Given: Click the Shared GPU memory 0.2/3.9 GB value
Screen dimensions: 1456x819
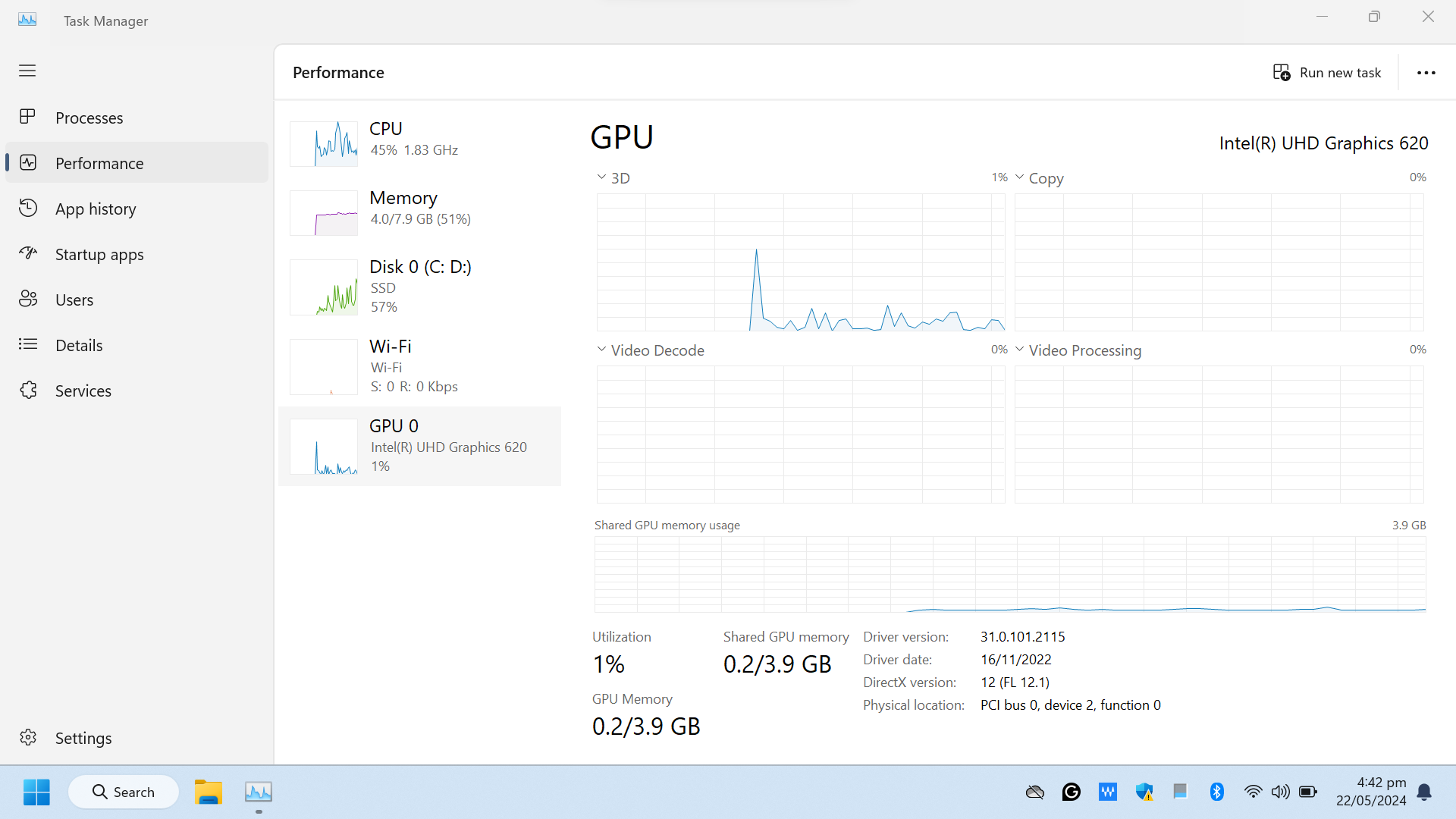Looking at the screenshot, I should pyautogui.click(x=777, y=664).
